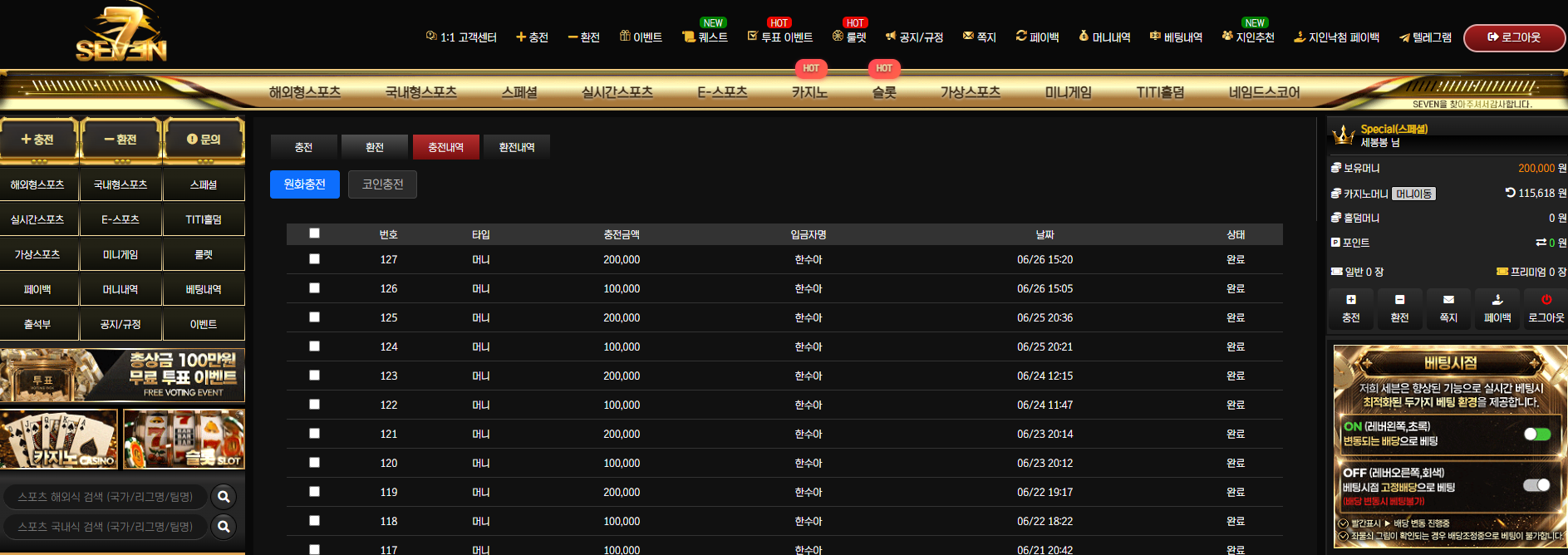Click the 로그아웃 button in top bar
Image resolution: width=1568 pixels, height=555 pixels.
pyautogui.click(x=1514, y=37)
